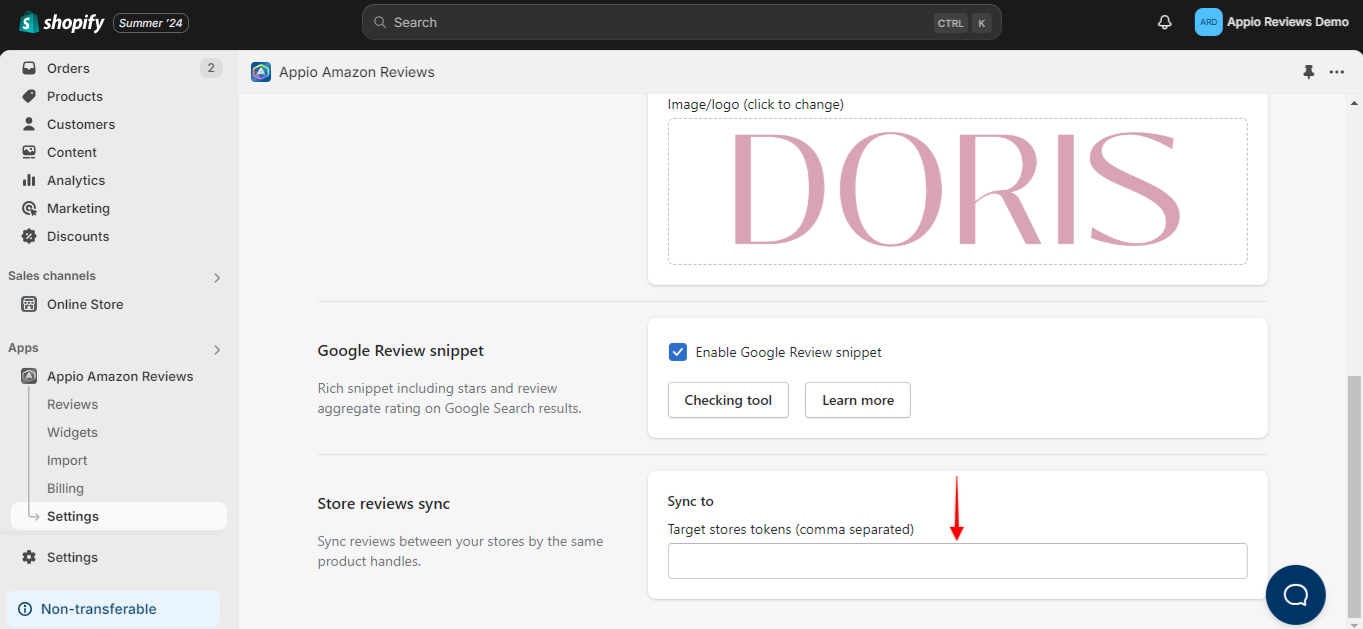Open the three-dot more actions menu

pyautogui.click(x=1337, y=72)
